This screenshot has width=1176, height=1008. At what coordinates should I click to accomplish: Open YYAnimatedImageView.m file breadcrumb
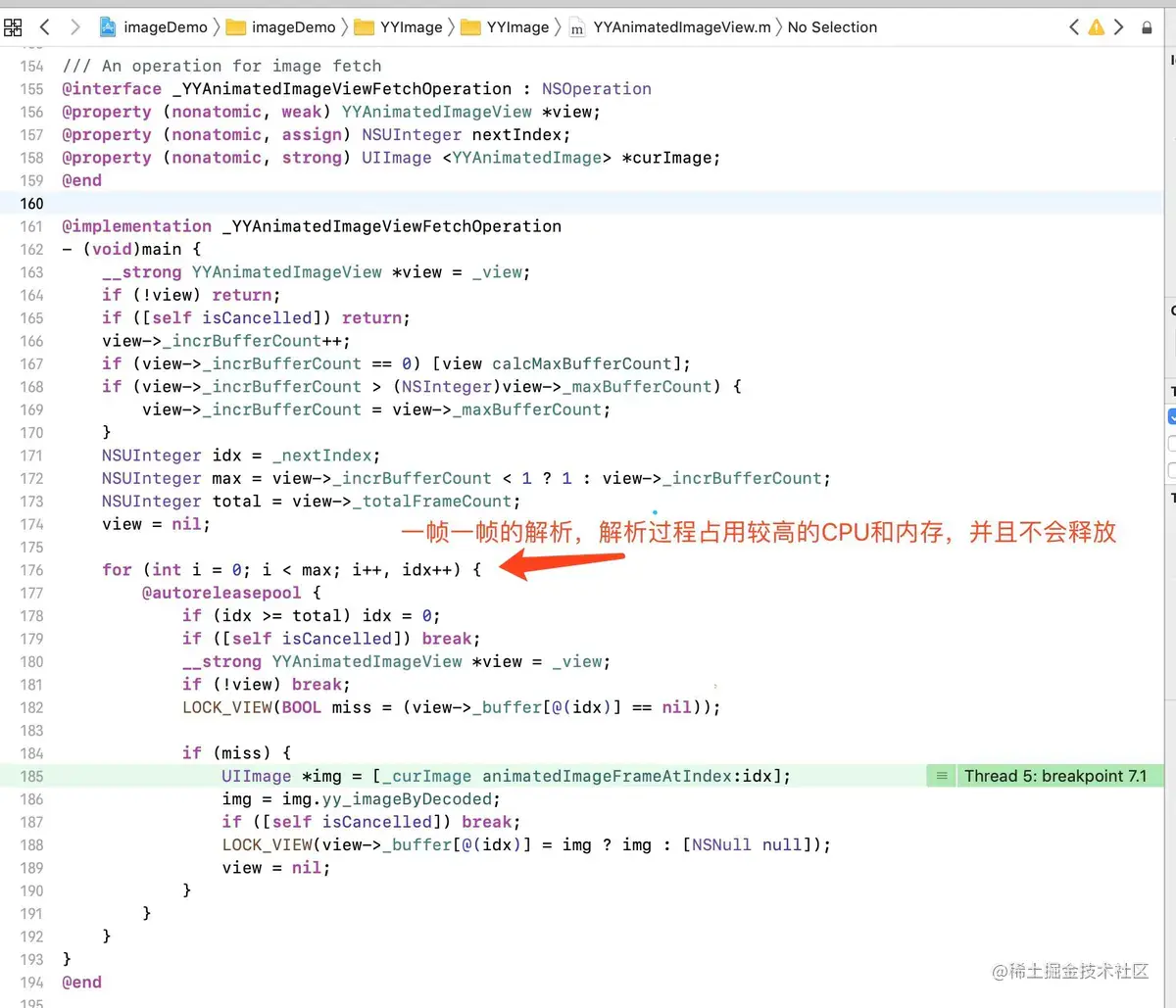click(670, 27)
